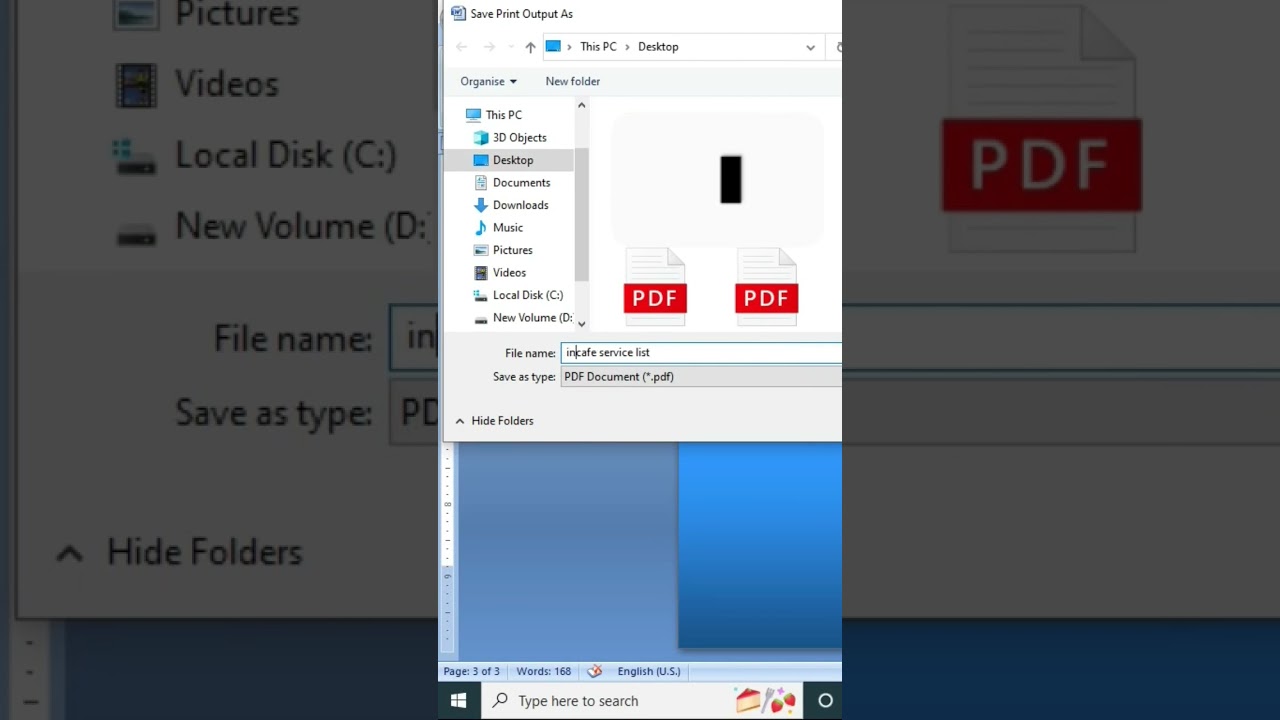Viewport: 1280px width, 720px height.
Task: Click the PC icon in address bar
Action: click(553, 46)
